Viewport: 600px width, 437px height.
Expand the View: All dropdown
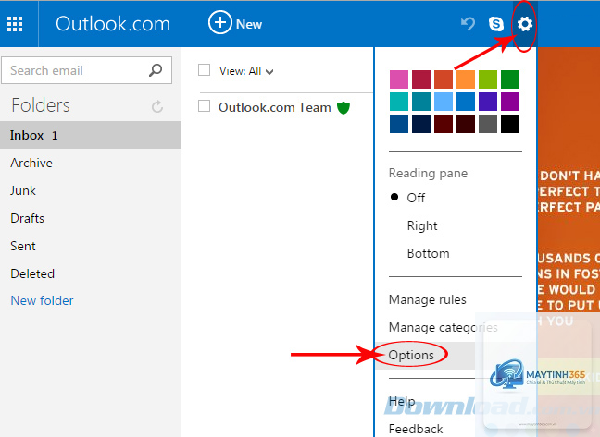(x=246, y=71)
